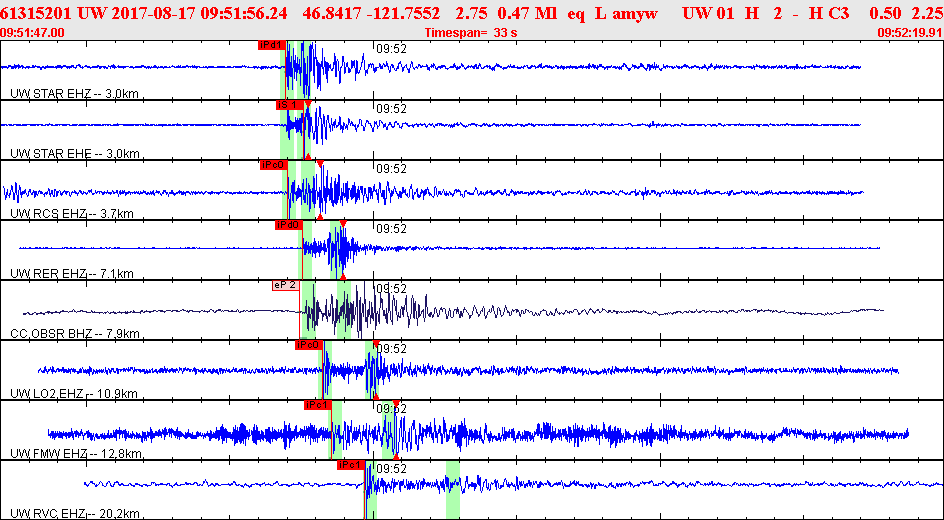This screenshot has height=520, width=944.
Task: Click the iPd0 pick flag on RER EHZ
Action: pos(288,225)
